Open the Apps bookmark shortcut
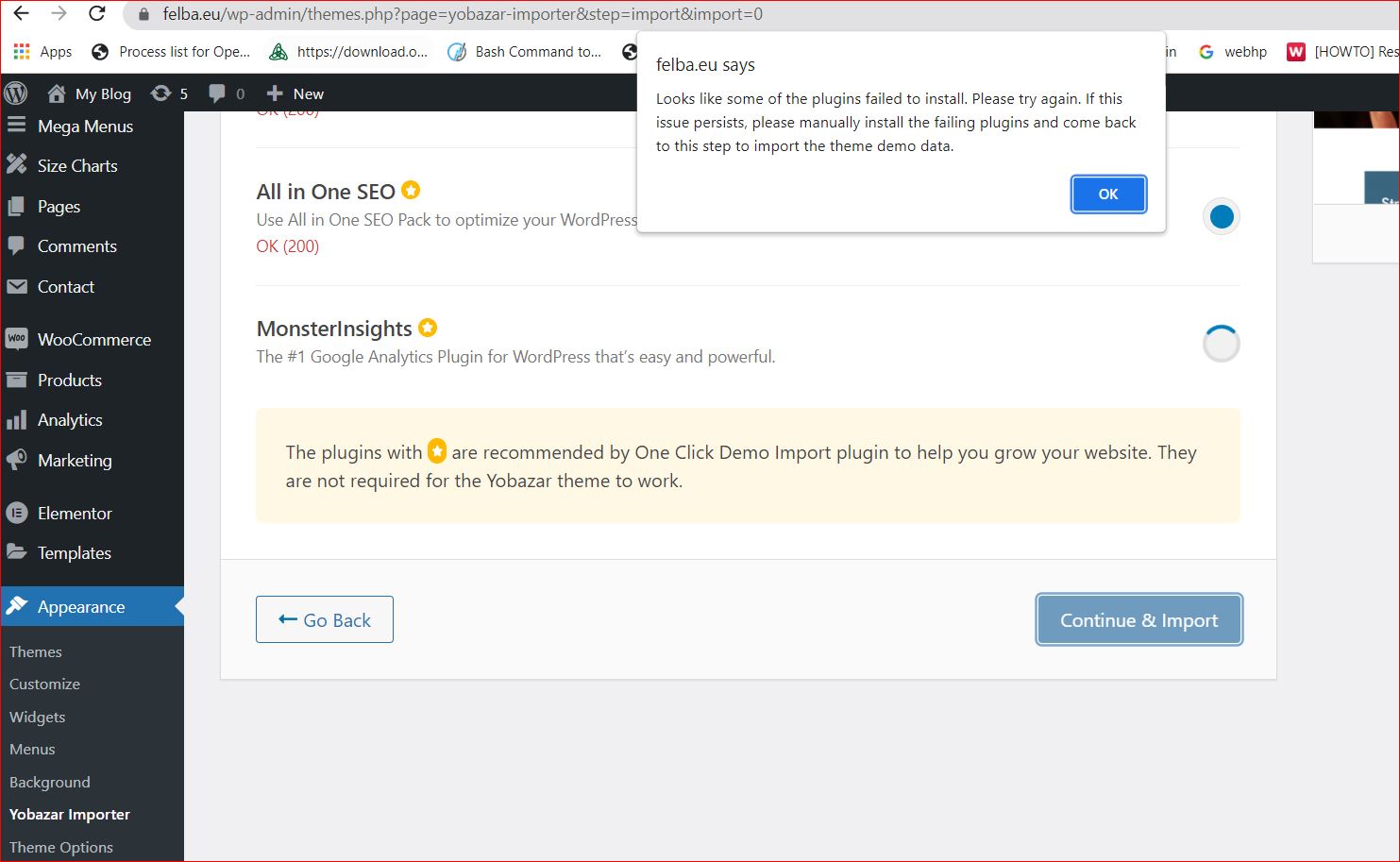This screenshot has height=862, width=1400. (42, 52)
